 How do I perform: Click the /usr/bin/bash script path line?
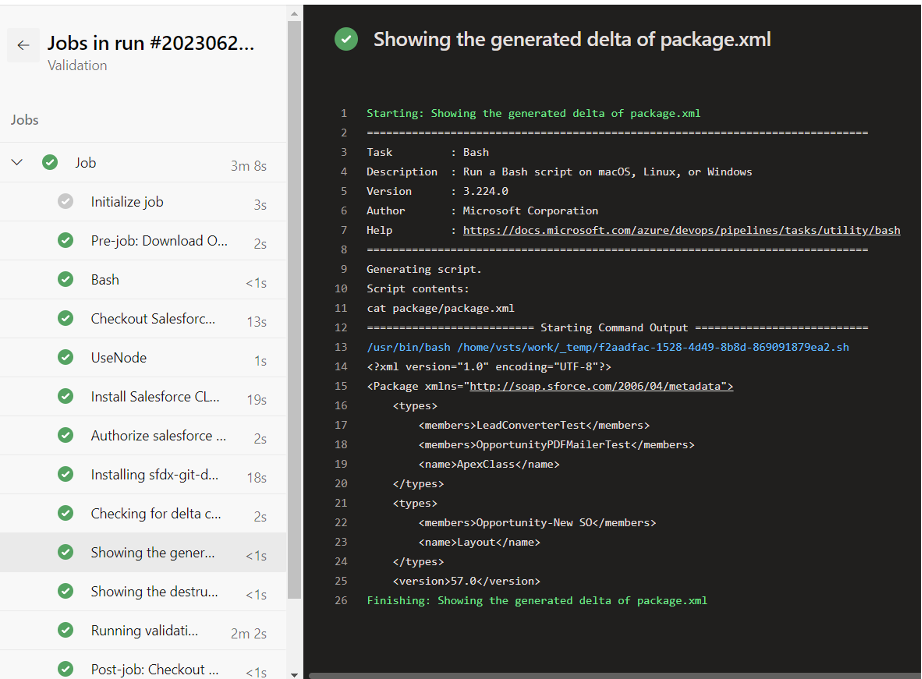(x=608, y=347)
